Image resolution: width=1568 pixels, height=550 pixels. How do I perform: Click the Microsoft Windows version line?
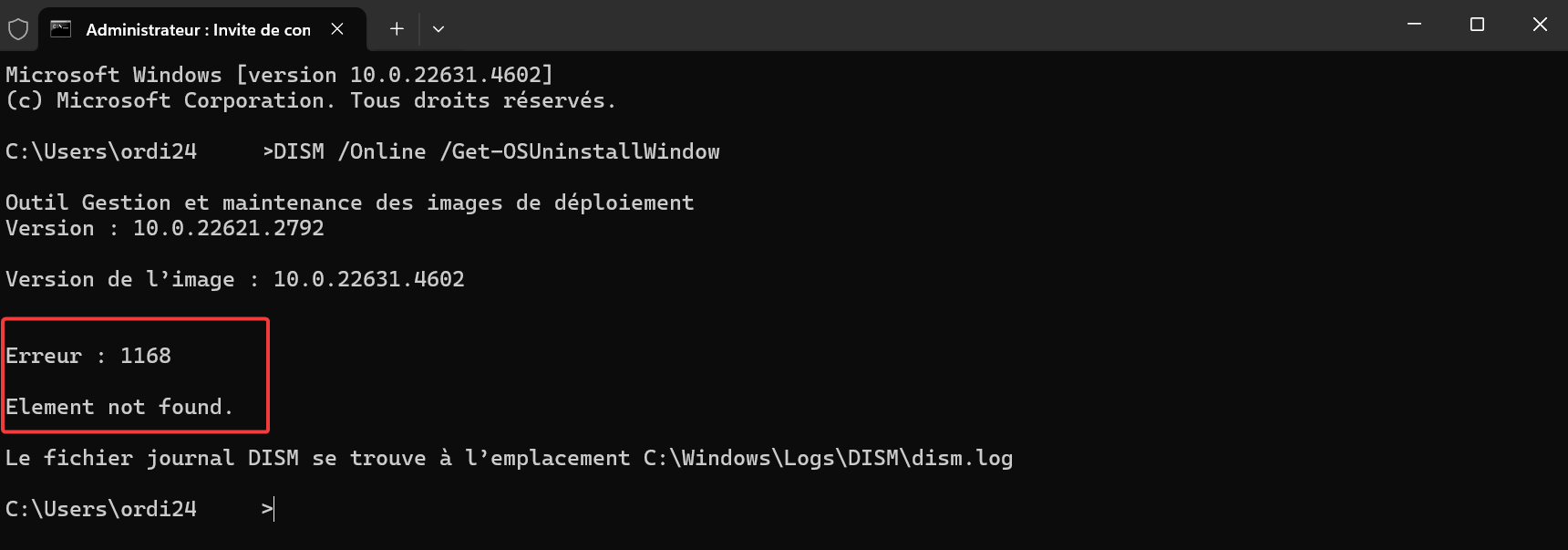tap(279, 75)
